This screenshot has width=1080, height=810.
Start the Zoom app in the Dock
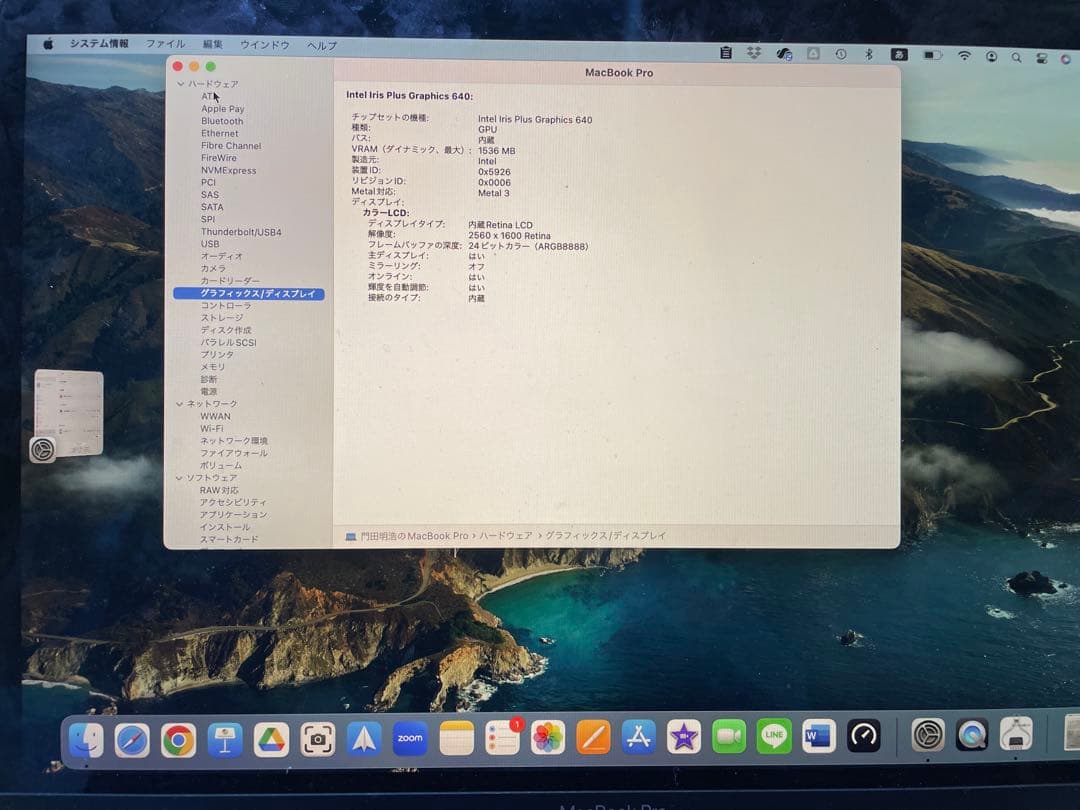tap(410, 738)
